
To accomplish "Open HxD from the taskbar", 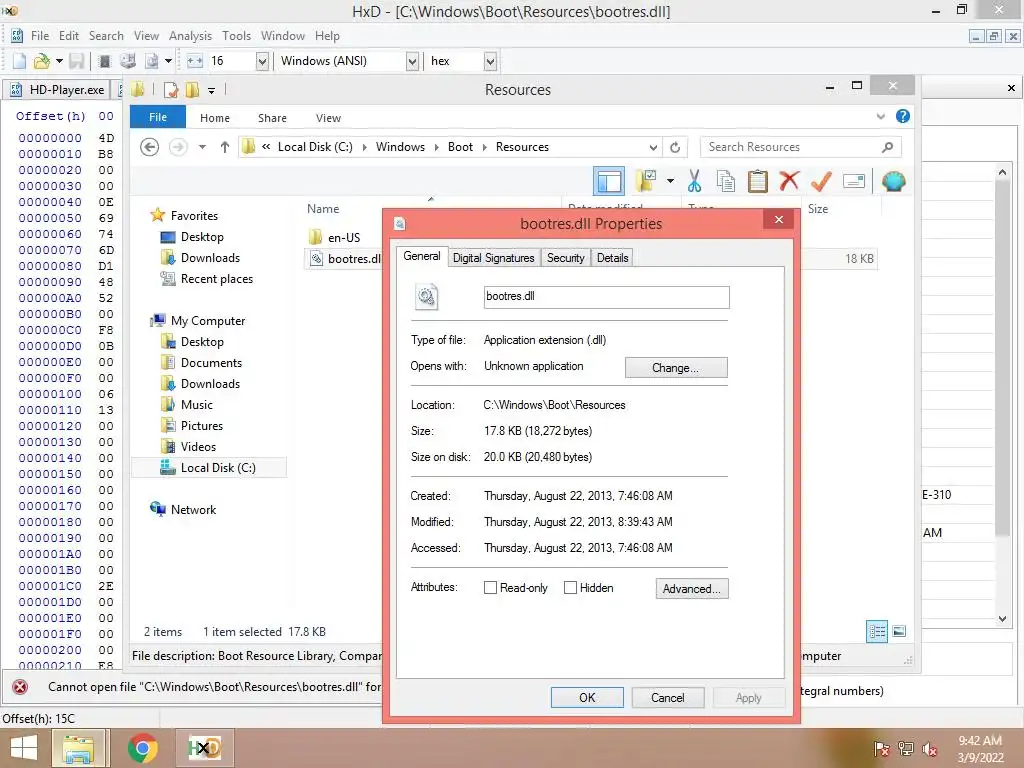I will coord(204,748).
